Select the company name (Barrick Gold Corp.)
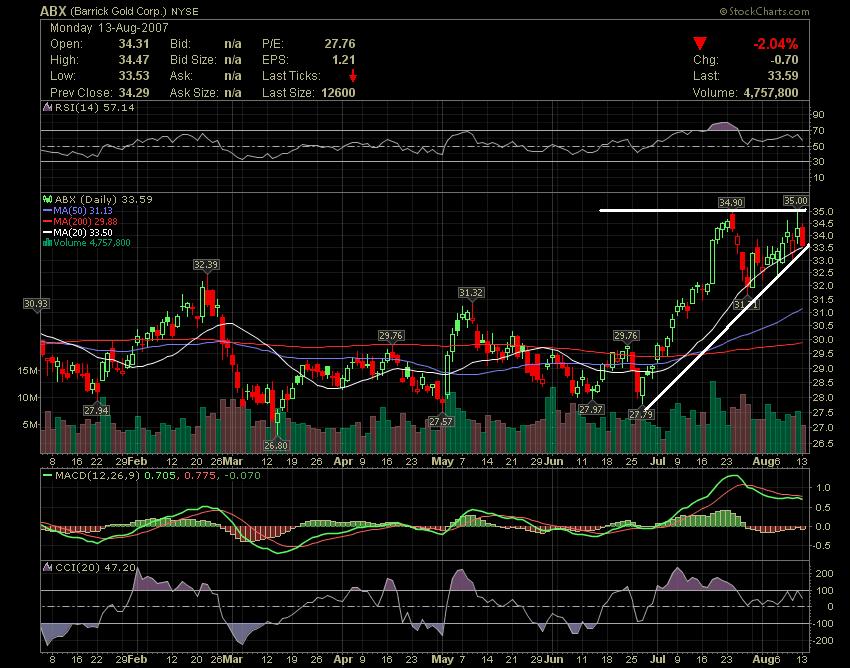Viewport: 850px width, 668px height. 119,11
